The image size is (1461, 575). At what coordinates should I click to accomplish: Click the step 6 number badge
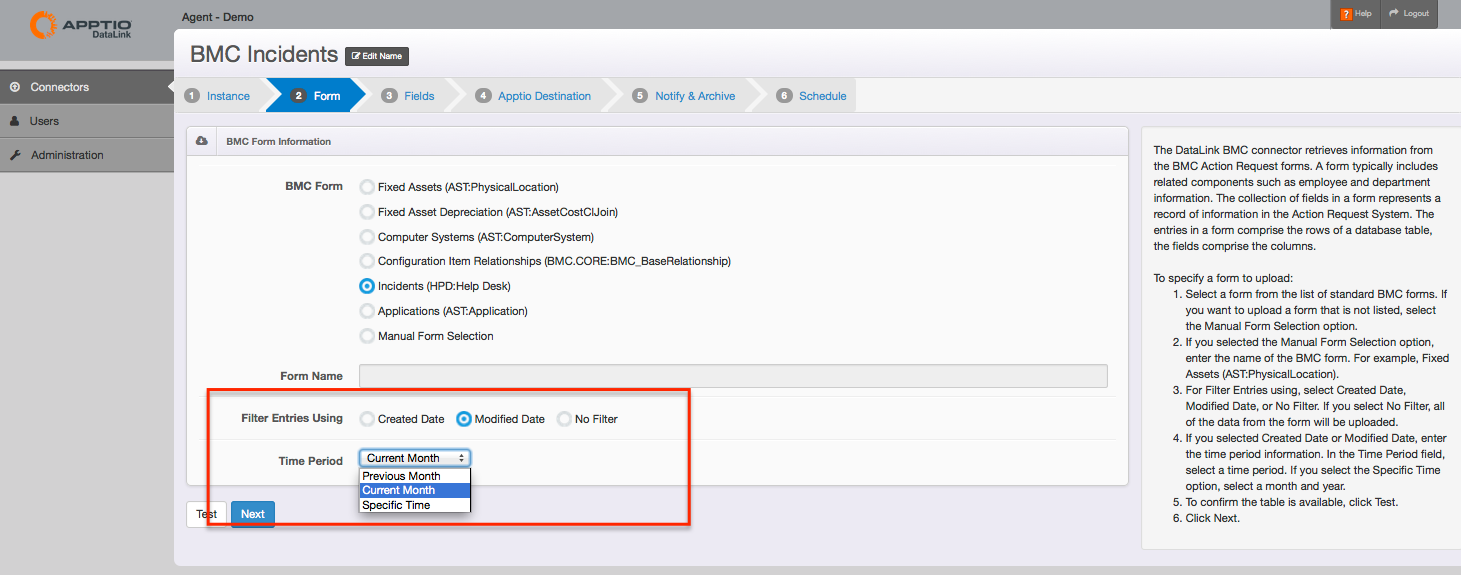pyautogui.click(x=784, y=96)
